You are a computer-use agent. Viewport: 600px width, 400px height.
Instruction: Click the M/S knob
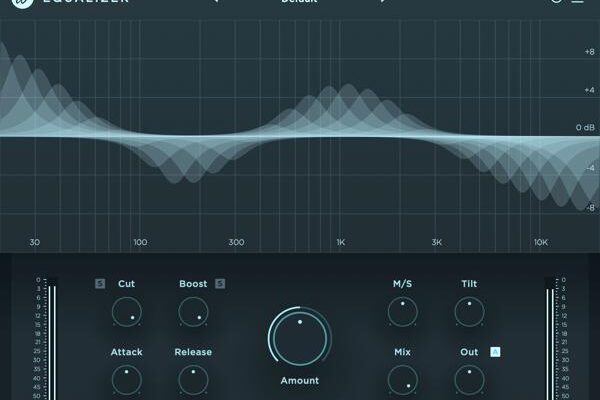[403, 312]
